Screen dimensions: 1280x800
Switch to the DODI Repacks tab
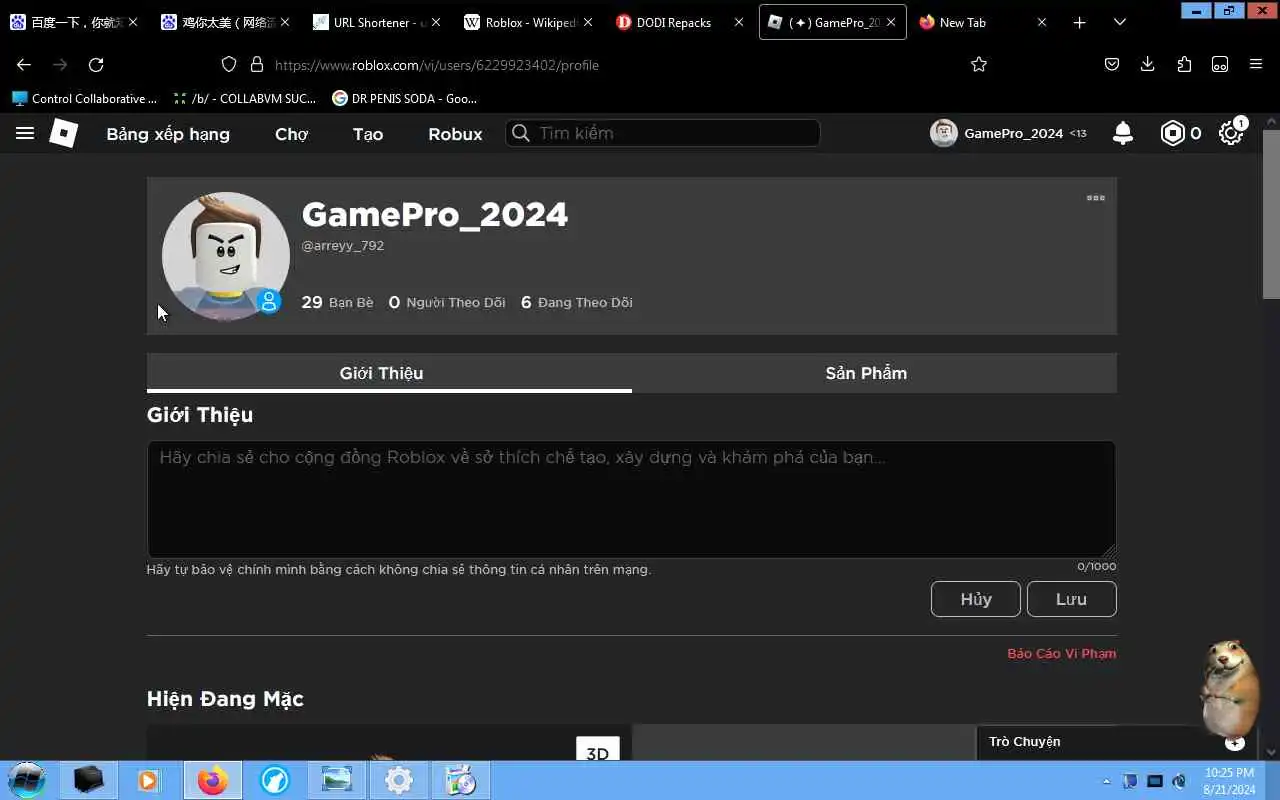pos(680,22)
